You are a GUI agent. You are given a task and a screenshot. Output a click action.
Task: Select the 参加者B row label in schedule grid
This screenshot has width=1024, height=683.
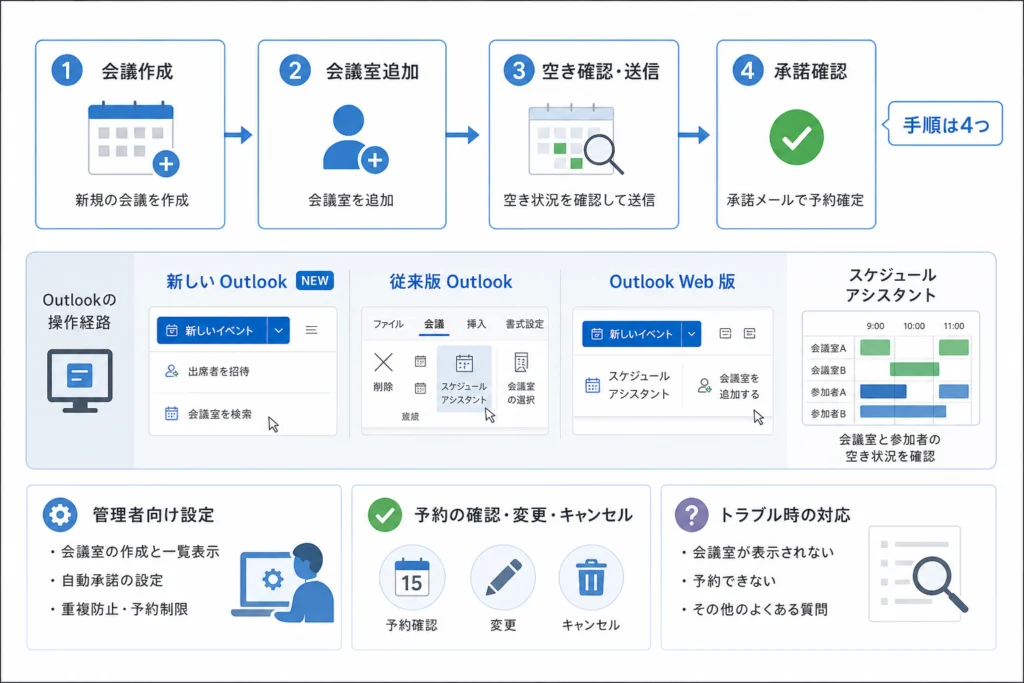click(828, 413)
